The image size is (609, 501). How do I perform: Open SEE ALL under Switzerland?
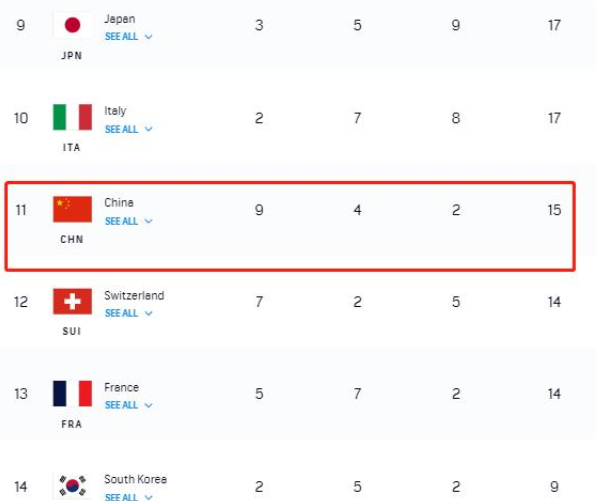click(122, 313)
